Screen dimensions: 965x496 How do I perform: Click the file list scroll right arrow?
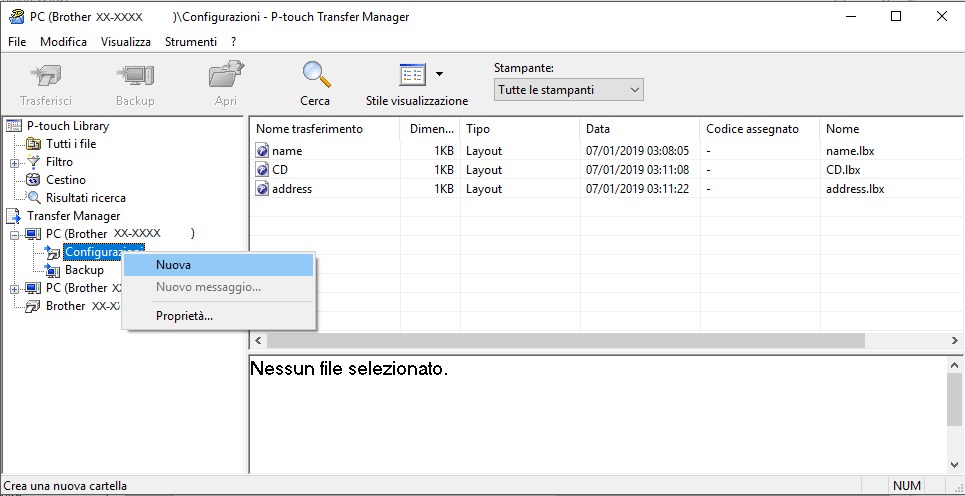point(954,340)
